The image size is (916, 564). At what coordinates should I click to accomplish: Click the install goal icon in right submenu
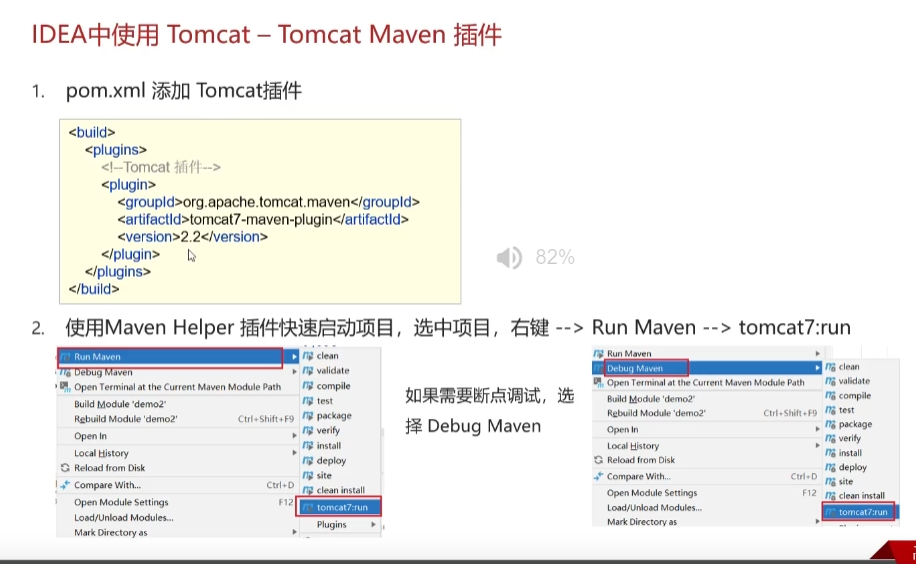click(830, 453)
